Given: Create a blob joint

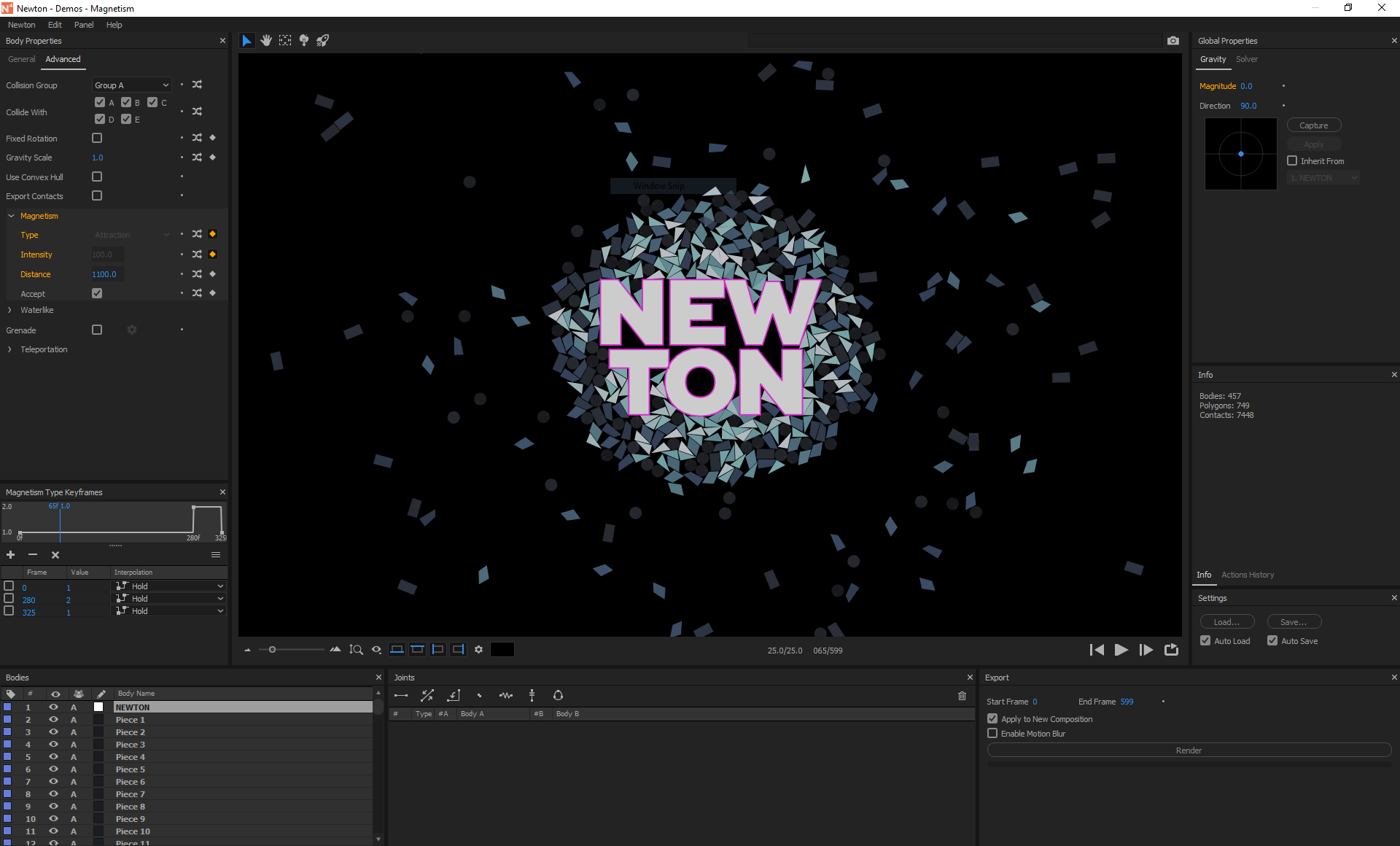Looking at the screenshot, I should pyautogui.click(x=558, y=696).
